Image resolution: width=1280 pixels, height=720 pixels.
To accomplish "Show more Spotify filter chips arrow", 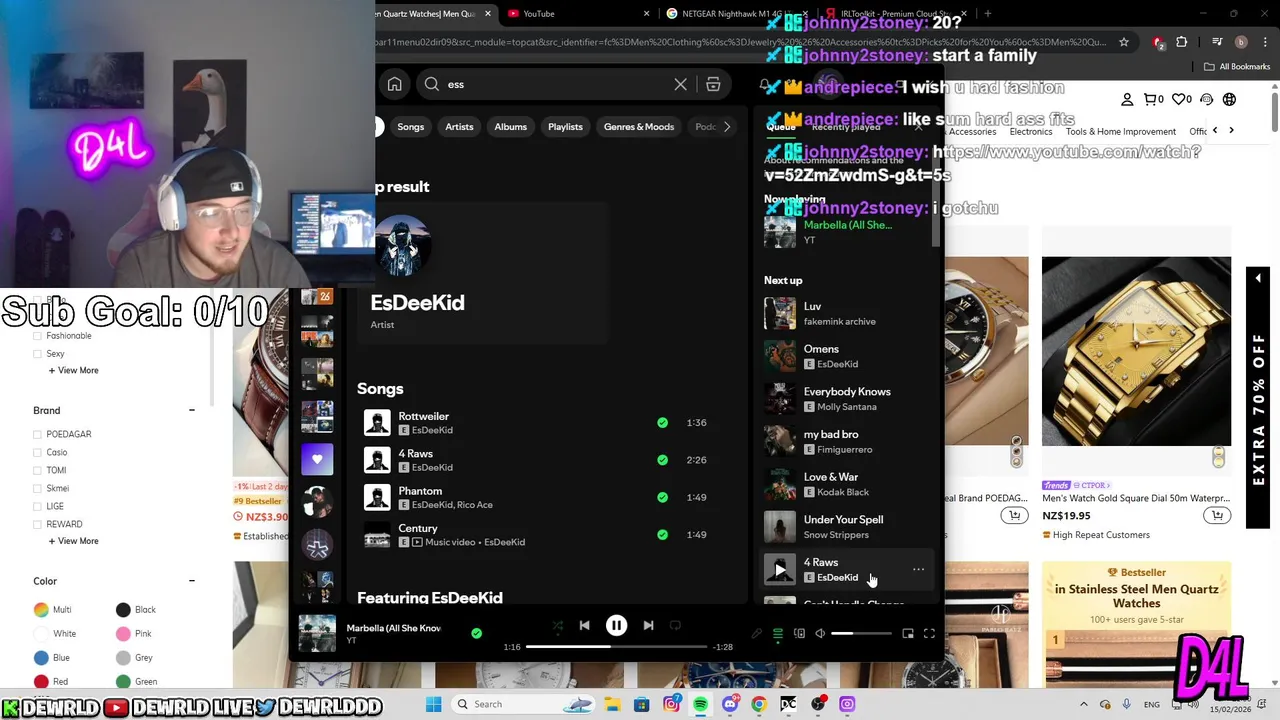I will (x=727, y=127).
